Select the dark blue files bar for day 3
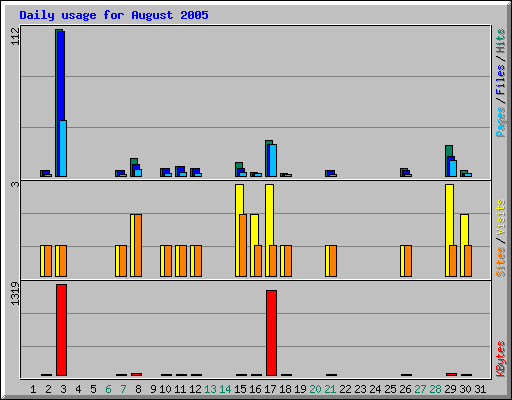Image resolution: width=512 pixels, height=400 pixels. pos(61,75)
